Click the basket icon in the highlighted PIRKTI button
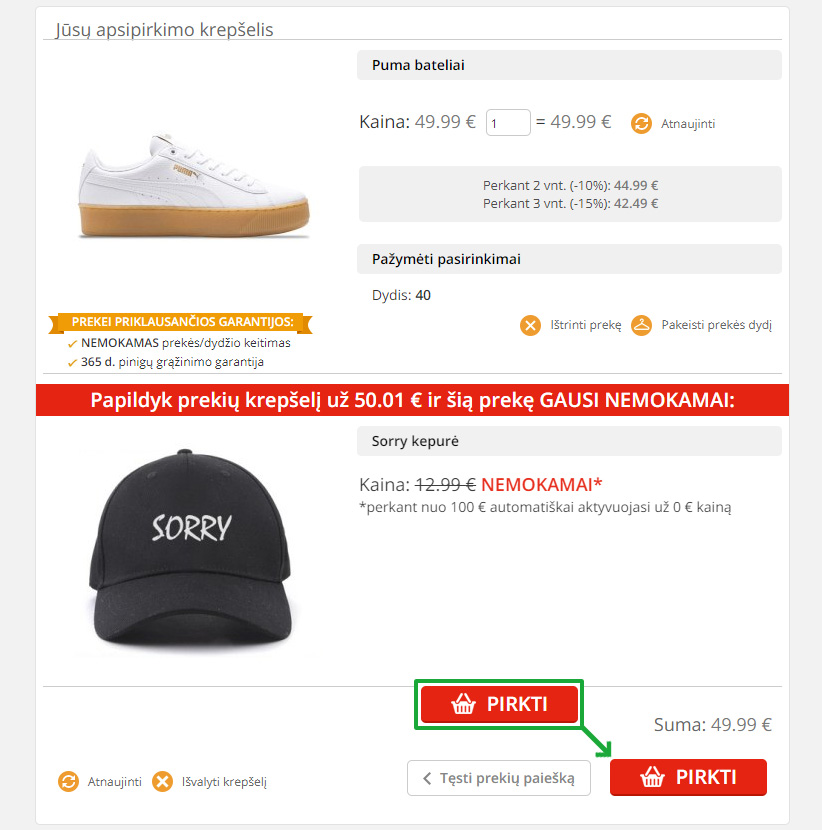 pos(464,704)
